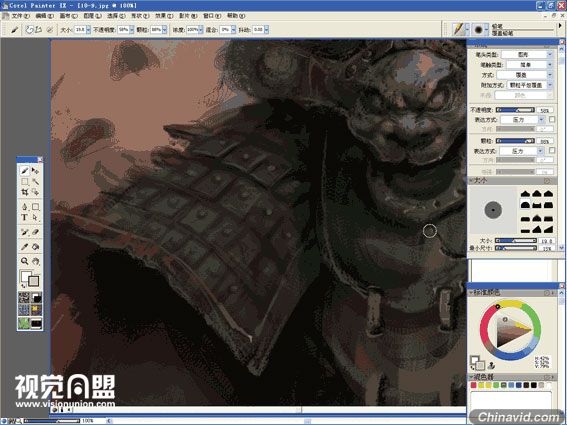Open the 颗粒 grain dropdown in property bar
This screenshot has width=567, height=425.
pyautogui.click(x=165, y=30)
